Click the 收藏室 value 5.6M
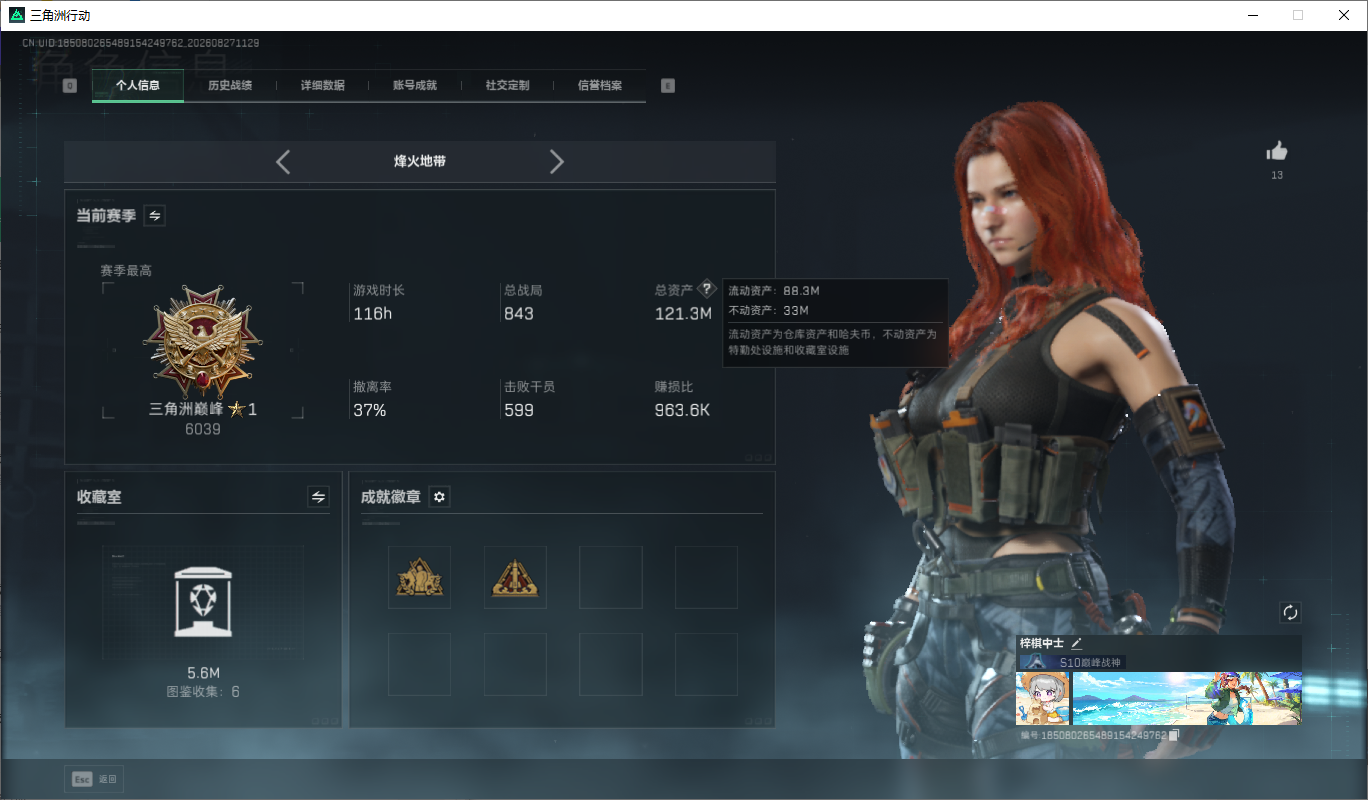 (x=203, y=673)
